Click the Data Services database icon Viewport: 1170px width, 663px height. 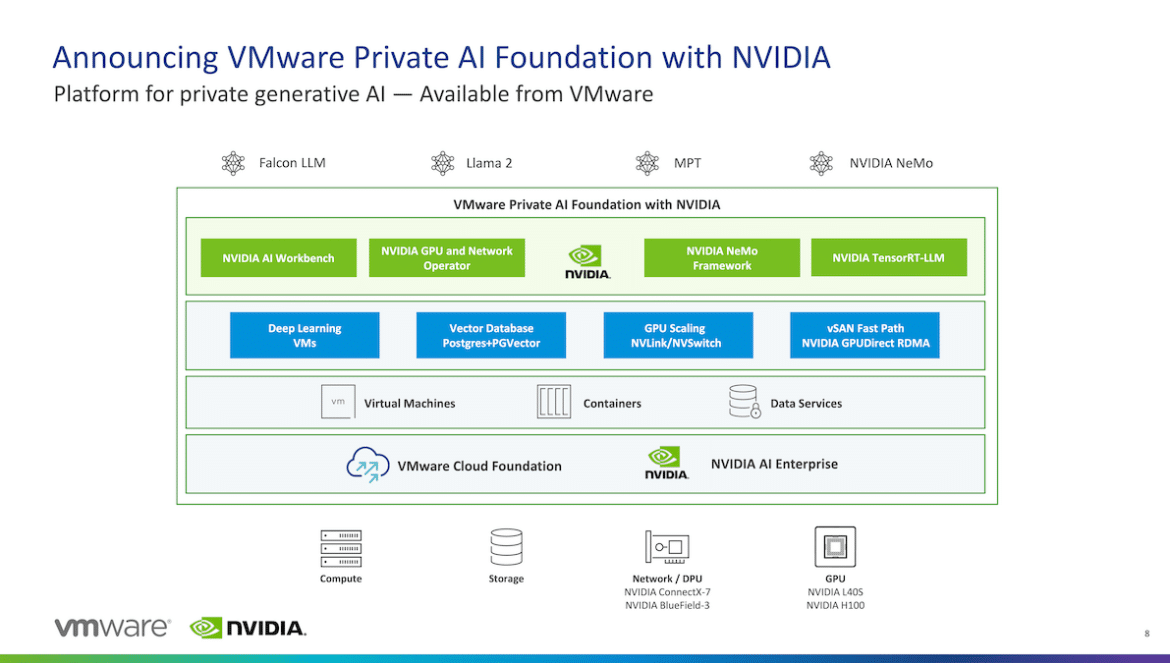pyautogui.click(x=745, y=402)
